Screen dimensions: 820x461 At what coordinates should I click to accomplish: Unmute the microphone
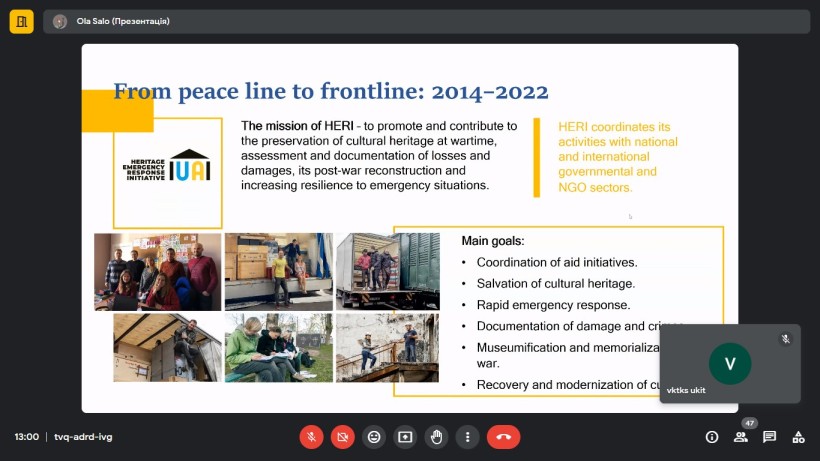pos(311,437)
